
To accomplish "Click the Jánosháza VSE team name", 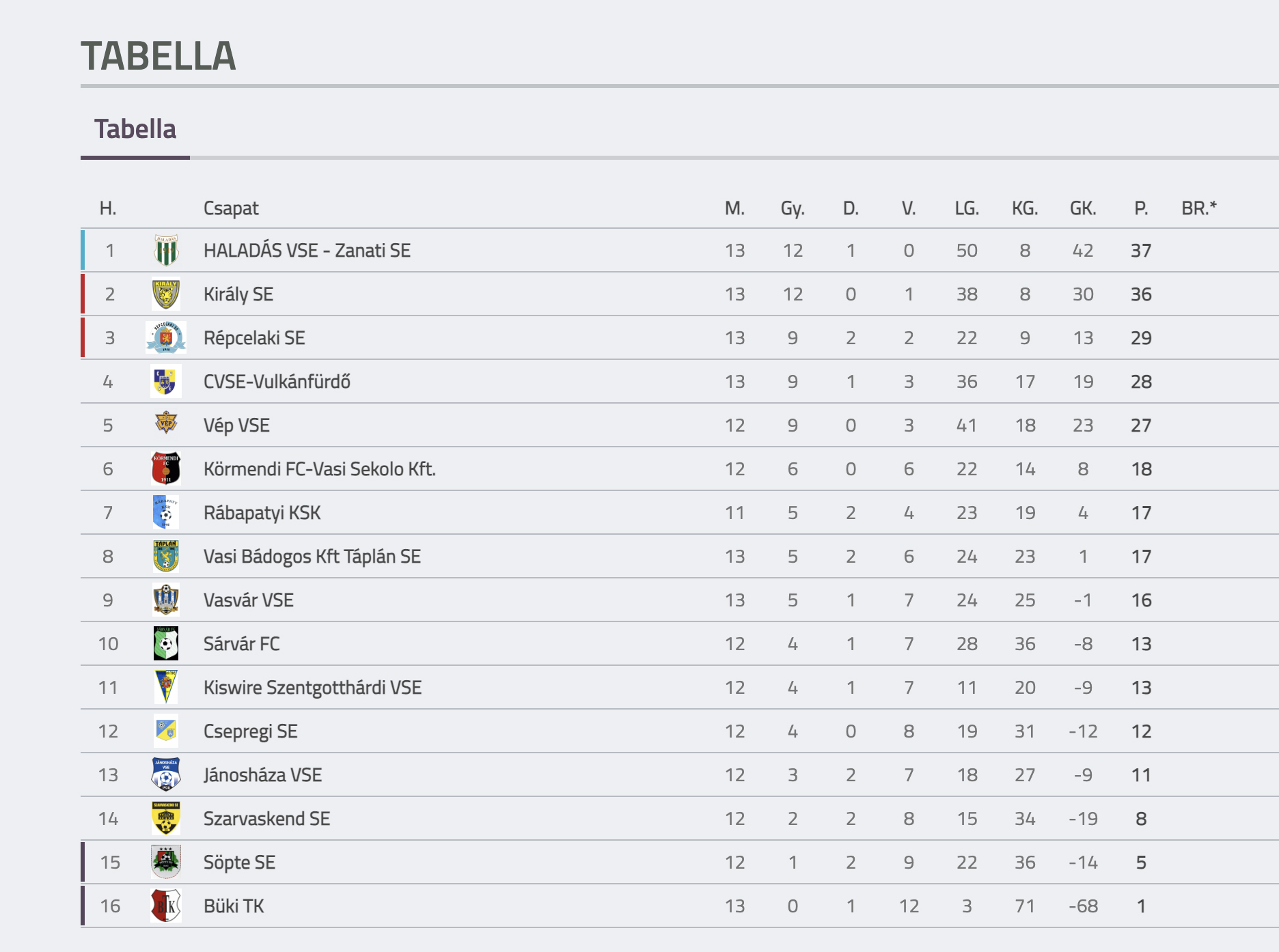I will (262, 775).
